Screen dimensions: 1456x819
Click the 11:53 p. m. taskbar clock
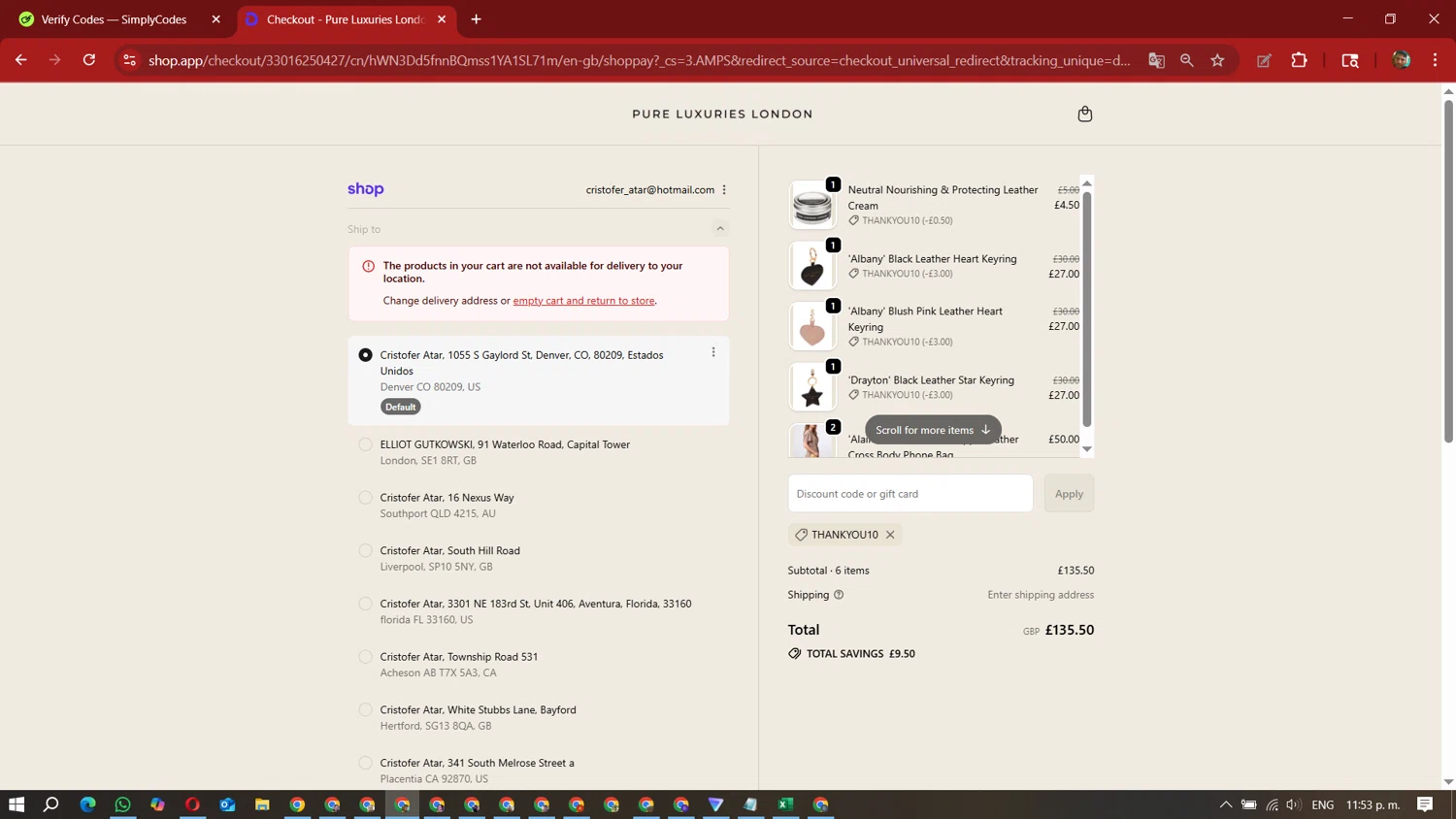(x=1373, y=804)
